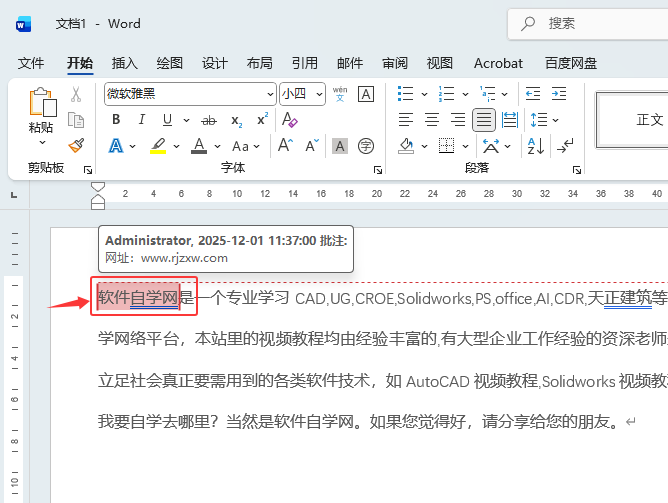Decrease font size with A-down icon
The width and height of the screenshot is (668, 503).
312,146
